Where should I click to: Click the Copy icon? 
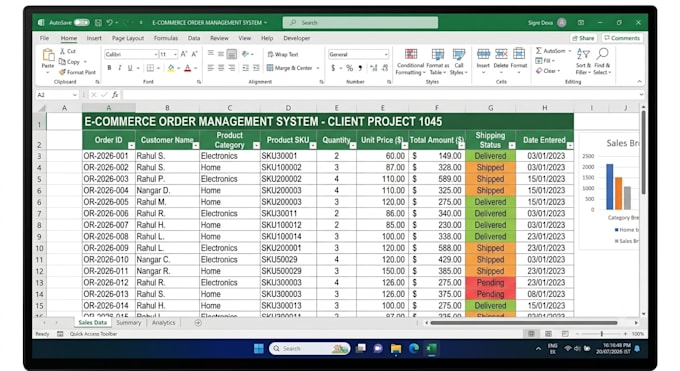point(62,62)
